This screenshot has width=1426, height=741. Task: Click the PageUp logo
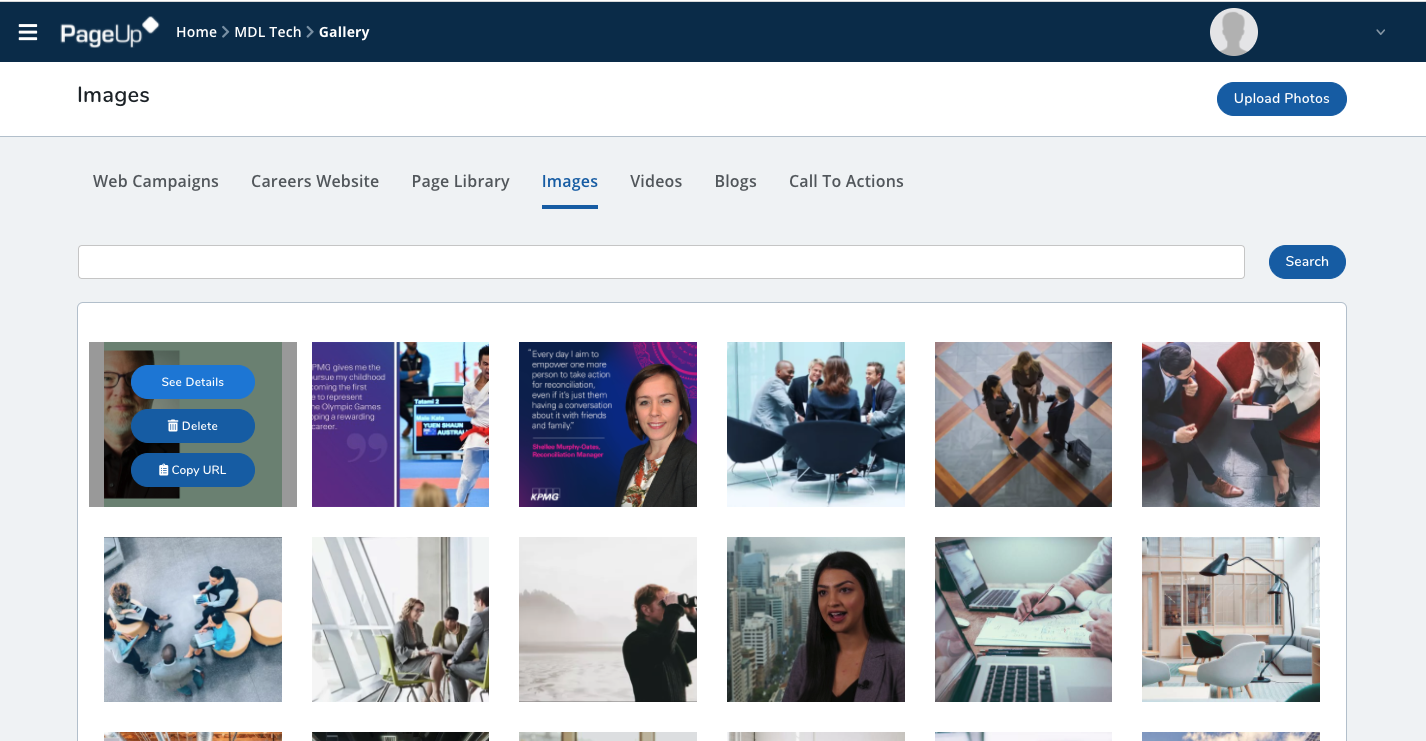tap(109, 32)
